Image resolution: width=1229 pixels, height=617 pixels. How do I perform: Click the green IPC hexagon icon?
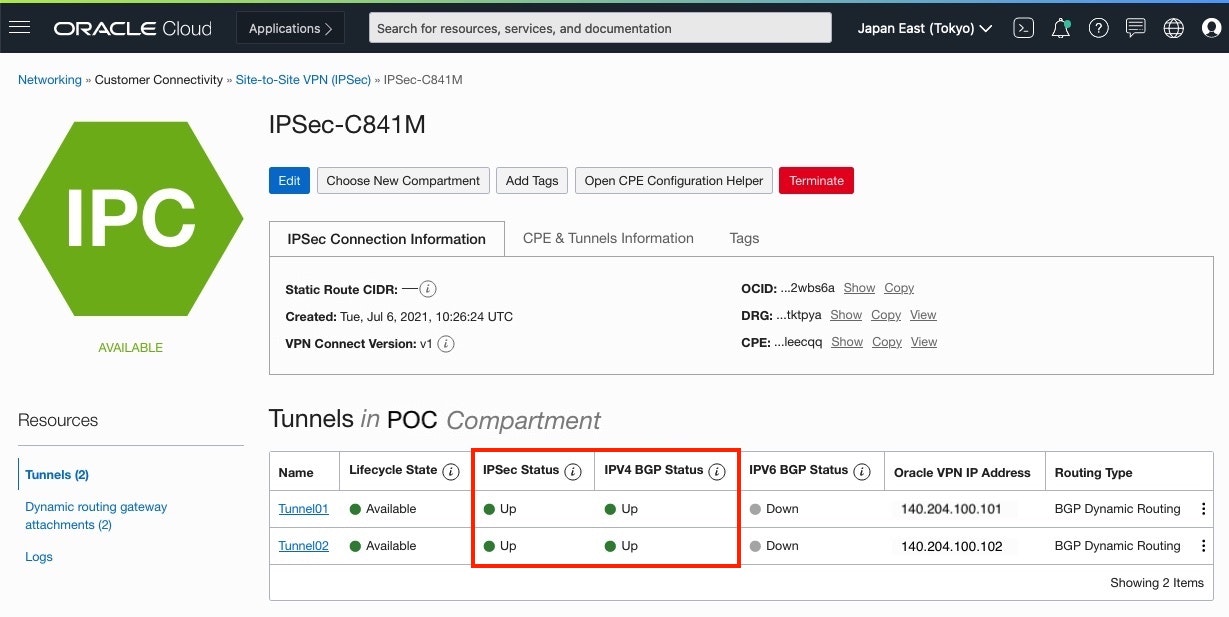(x=131, y=219)
